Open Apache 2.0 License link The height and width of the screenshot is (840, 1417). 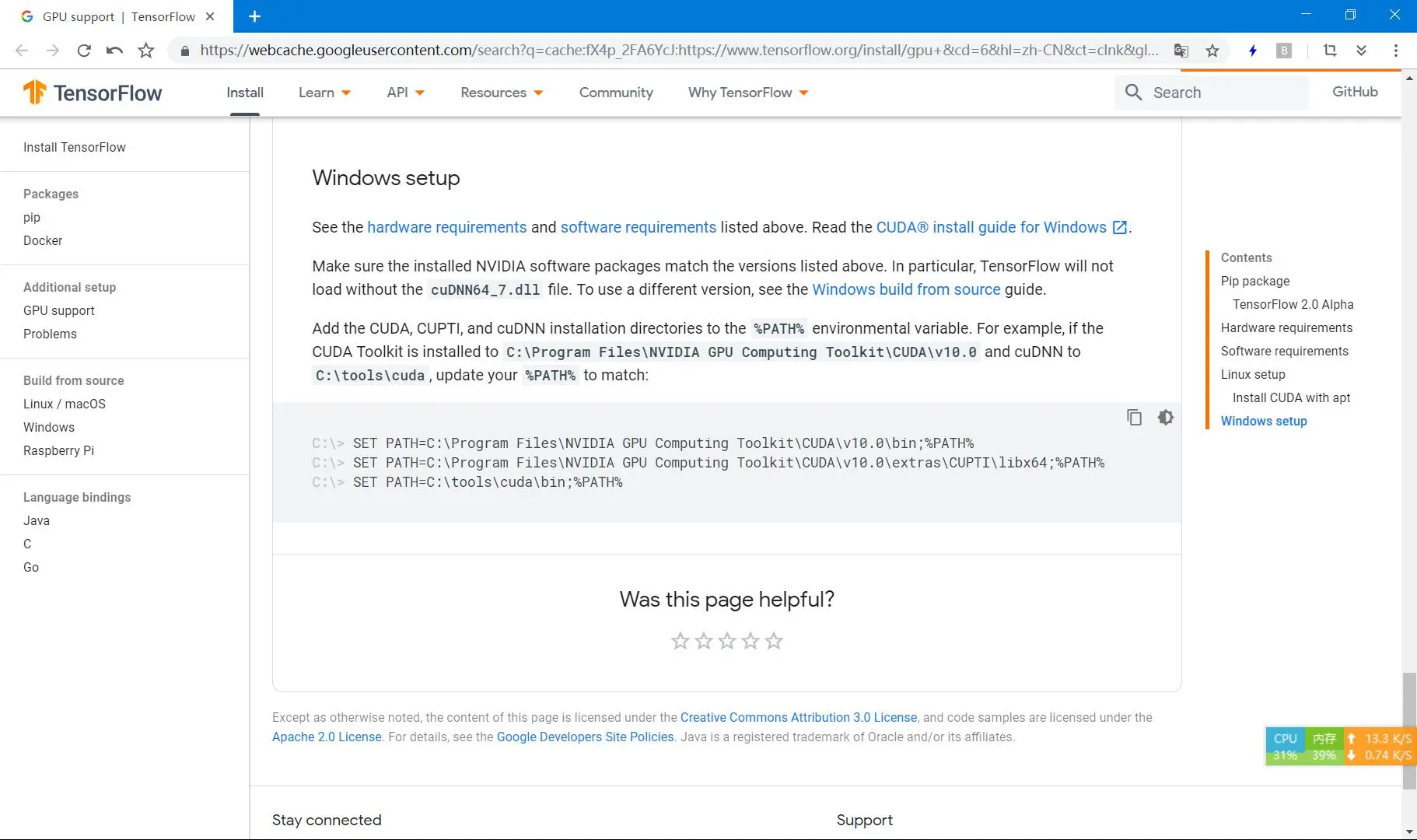[x=327, y=737]
